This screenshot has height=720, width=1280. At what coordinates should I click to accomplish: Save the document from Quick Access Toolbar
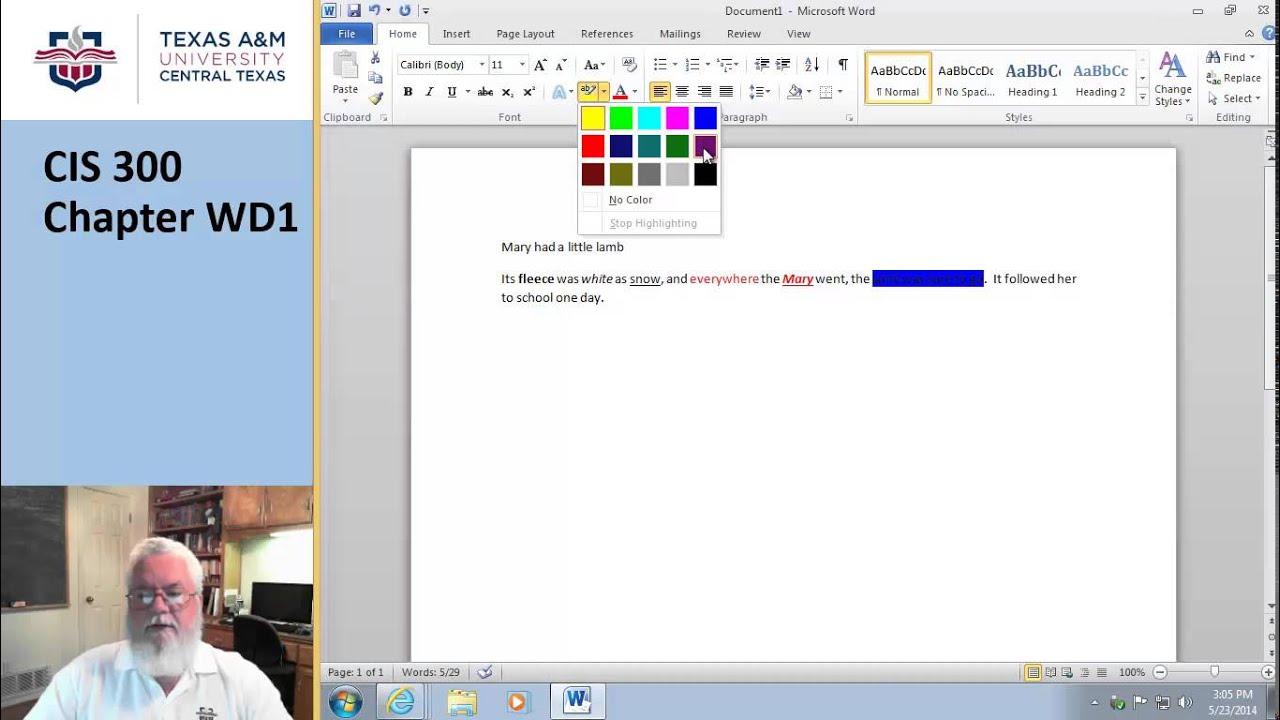354,11
